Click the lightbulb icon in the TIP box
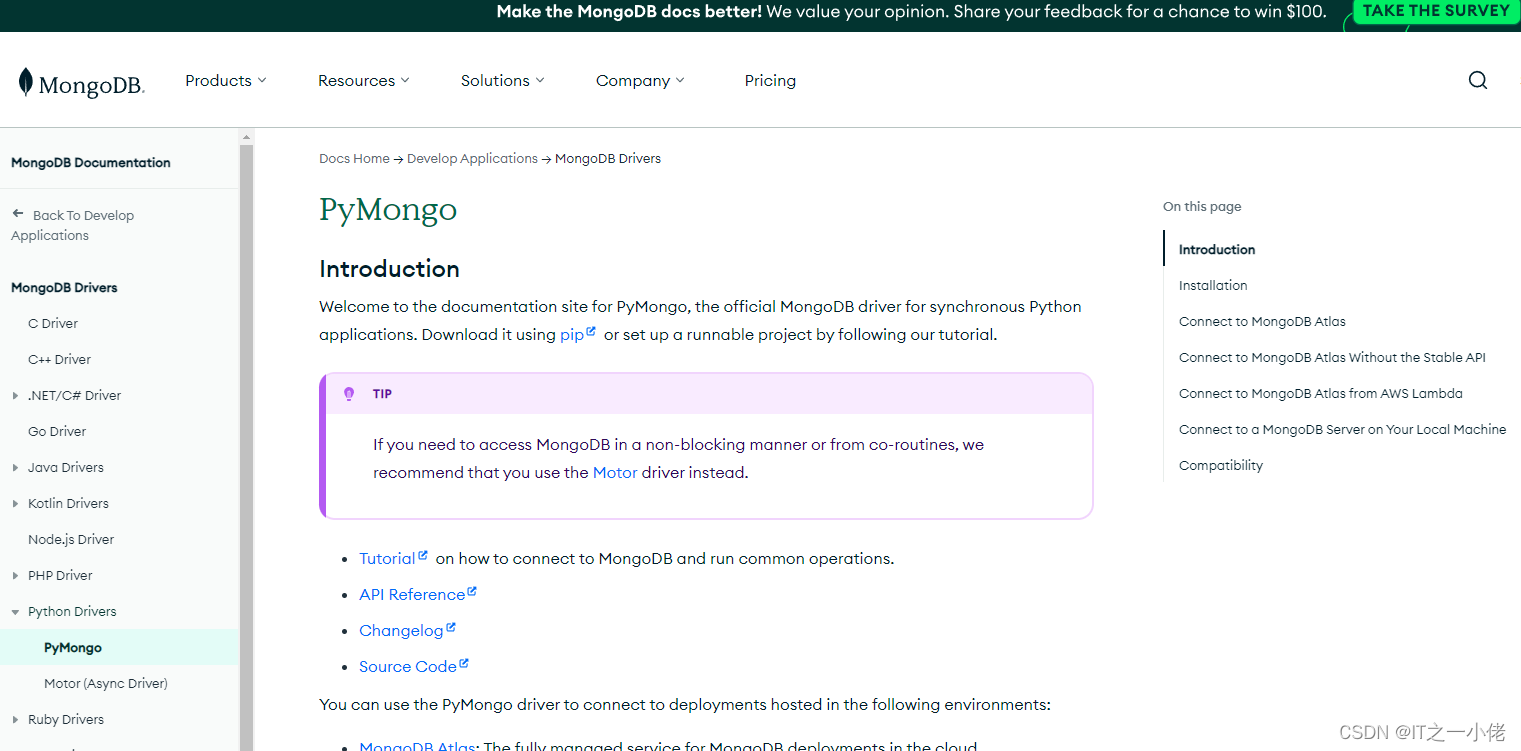 click(349, 394)
